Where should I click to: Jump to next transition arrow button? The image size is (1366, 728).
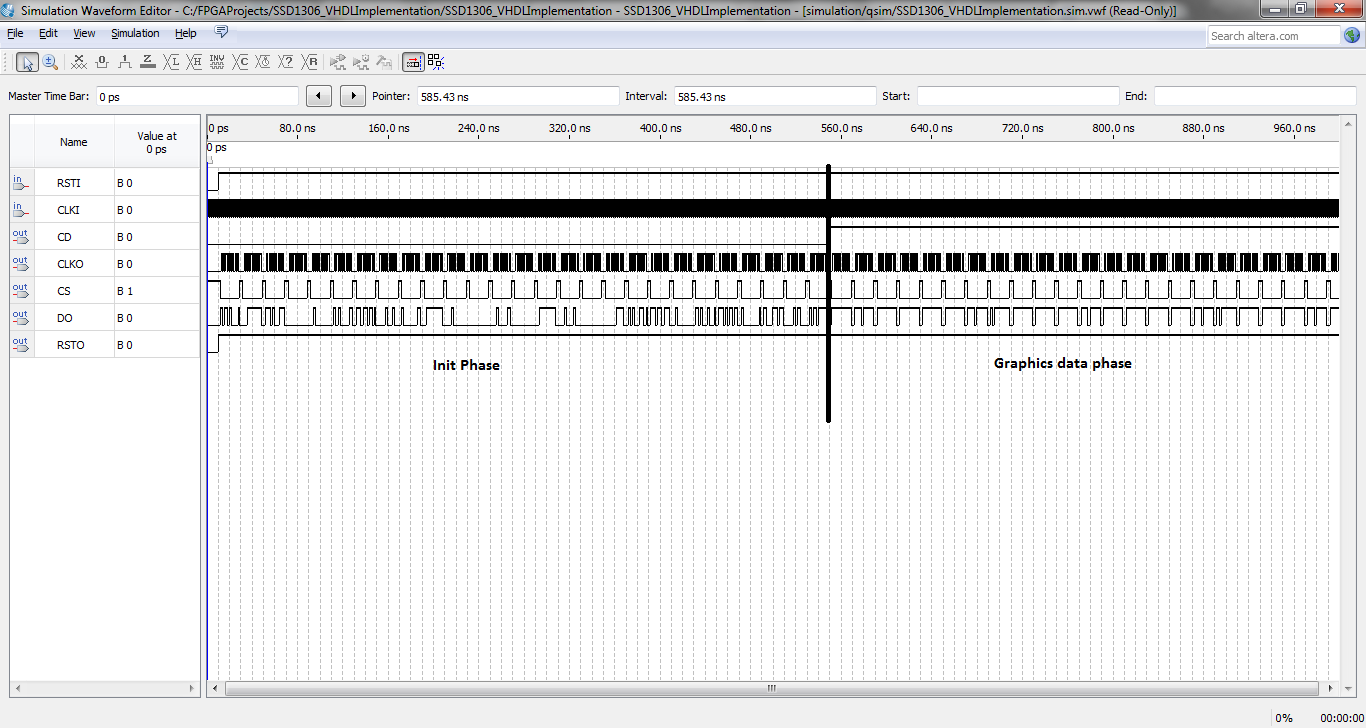click(x=353, y=96)
